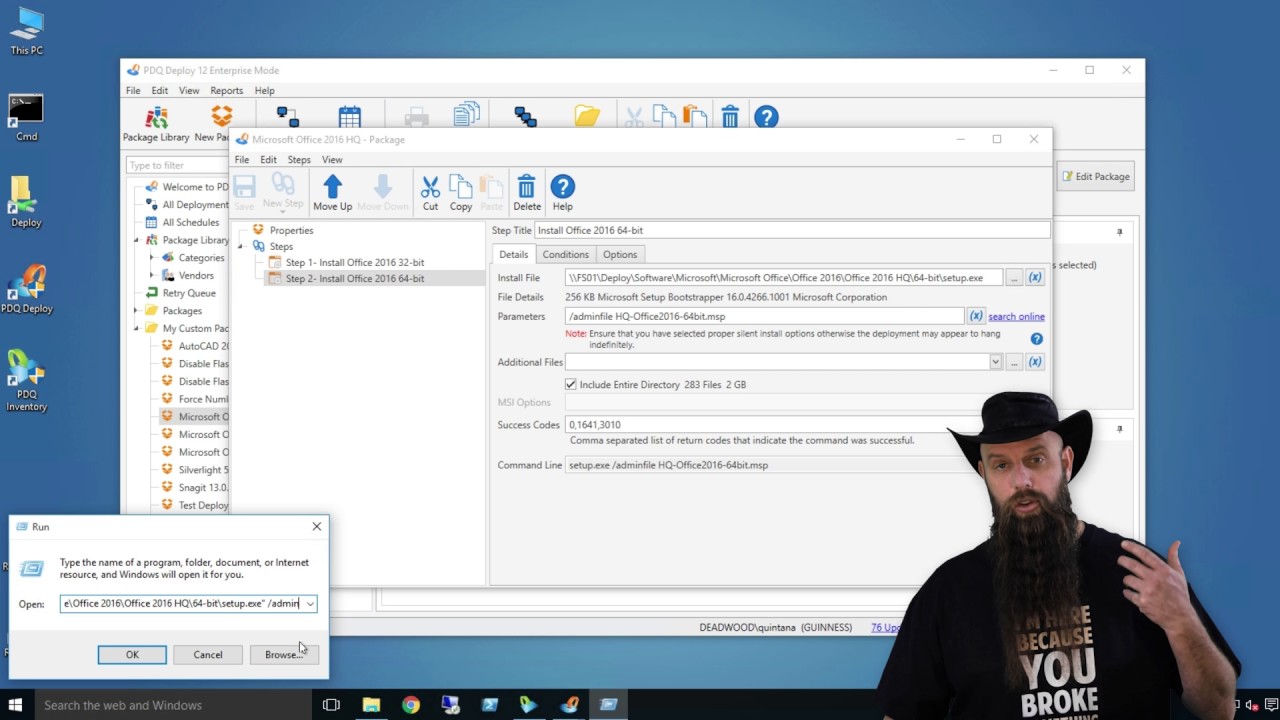The height and width of the screenshot is (720, 1280).
Task: Toggle the Include Entire Directory checkbox
Action: click(571, 384)
